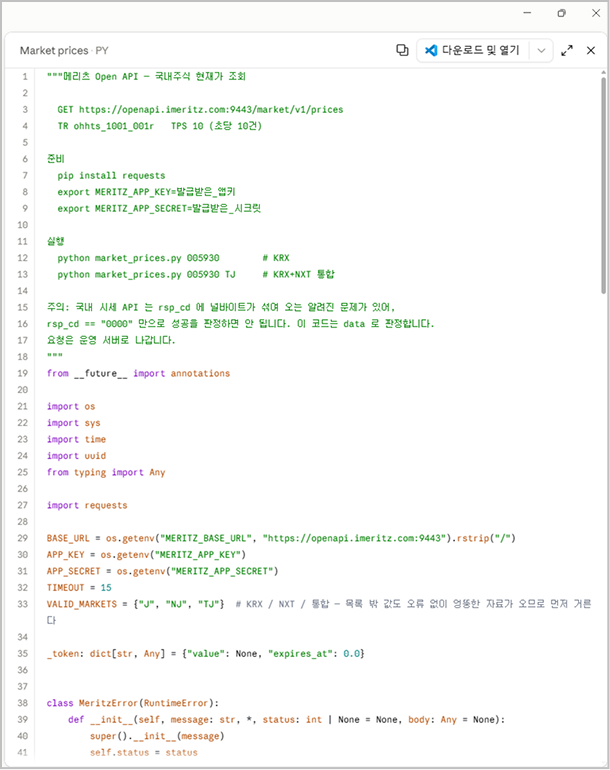Click the 'import os' line
The image size is (610, 770).
tap(71, 406)
